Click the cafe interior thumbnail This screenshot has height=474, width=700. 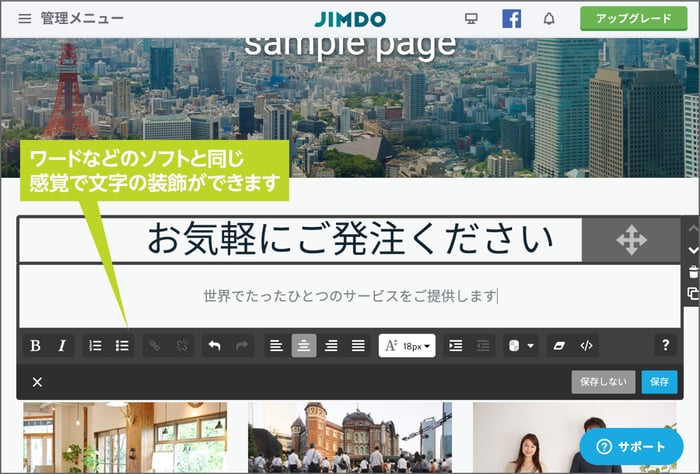(125, 437)
